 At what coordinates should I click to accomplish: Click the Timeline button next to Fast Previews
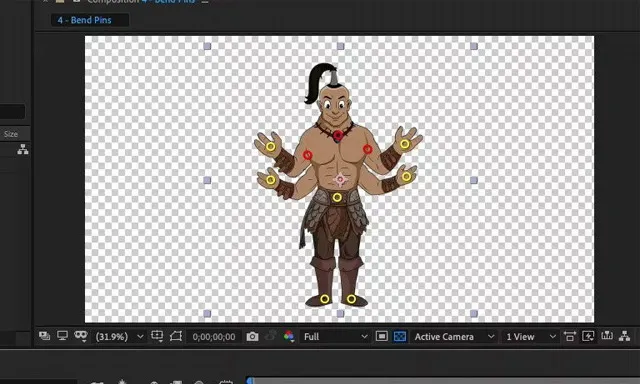[607, 336]
